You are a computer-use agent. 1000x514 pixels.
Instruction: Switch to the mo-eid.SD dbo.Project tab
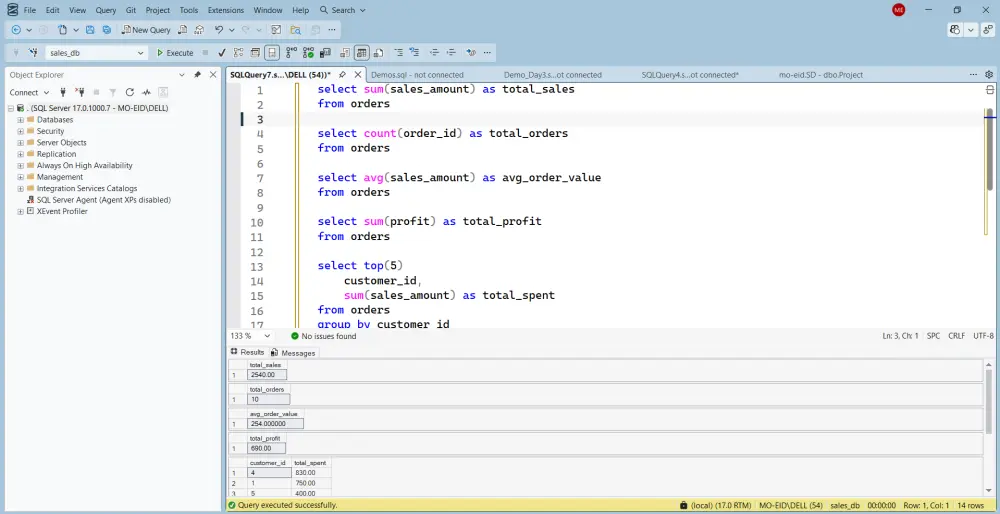[821, 75]
